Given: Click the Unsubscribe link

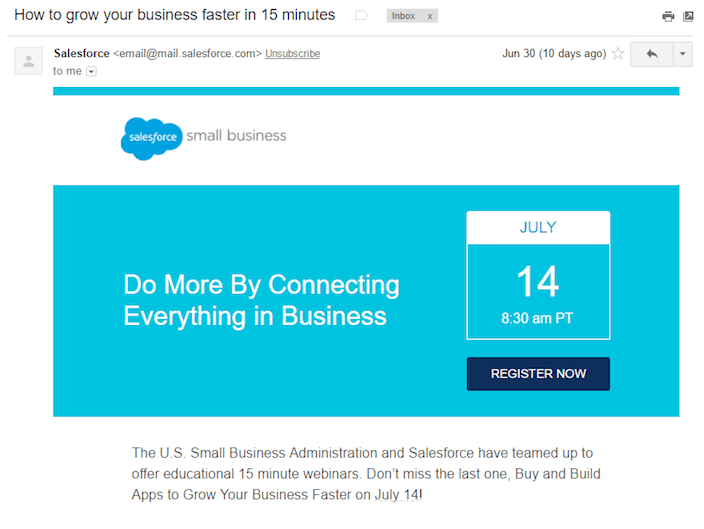Looking at the screenshot, I should [292, 53].
